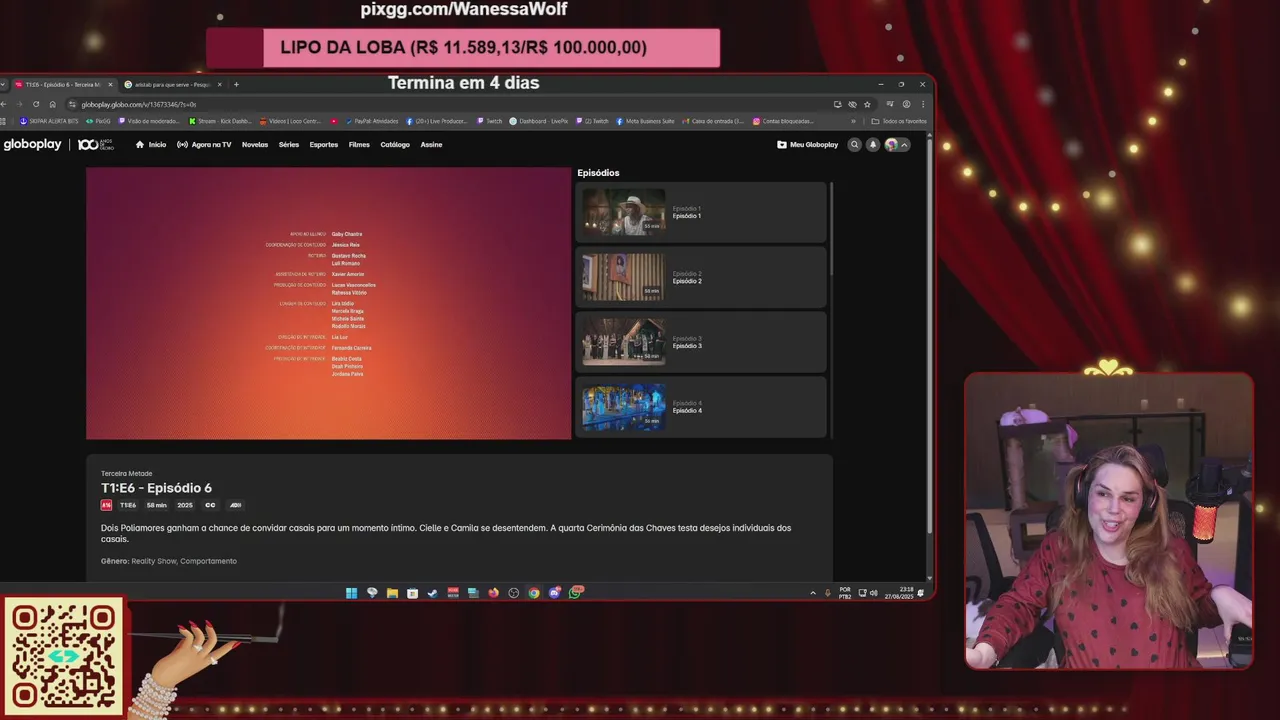Click the POR PTB2 language indicator

pyautogui.click(x=845, y=592)
